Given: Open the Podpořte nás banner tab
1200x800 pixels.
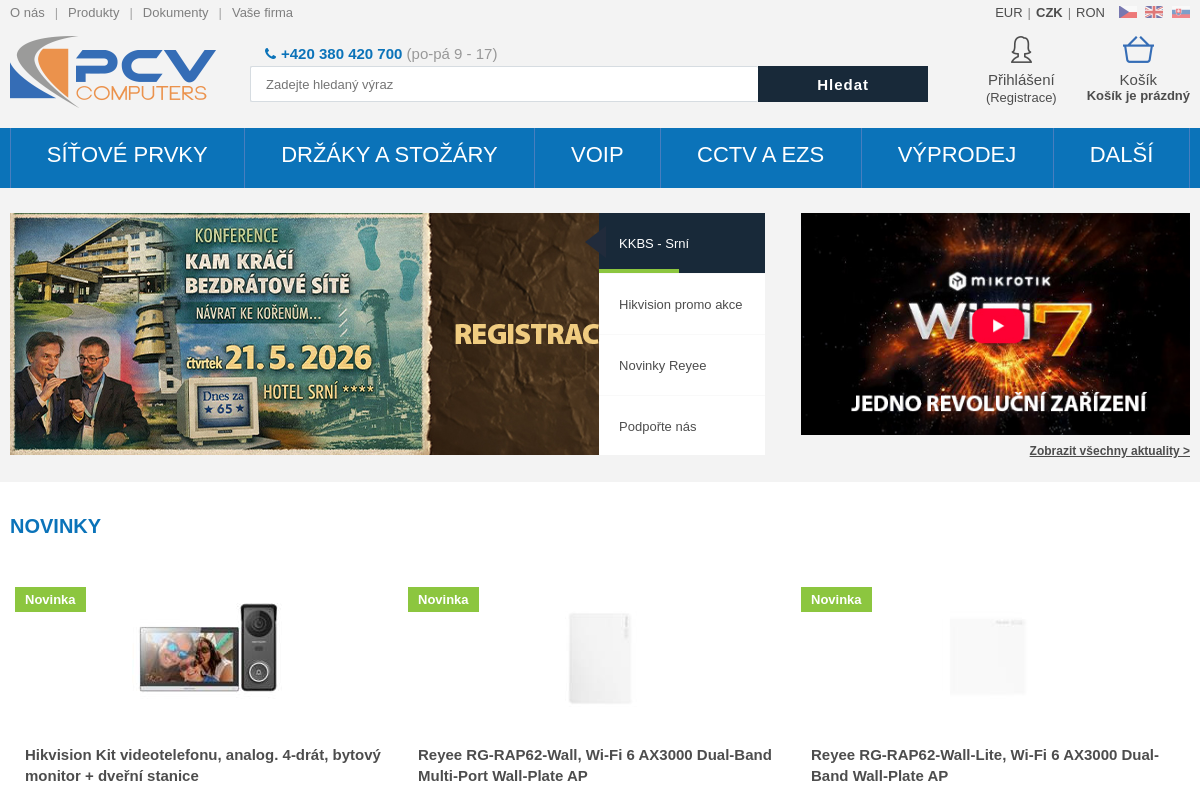Looking at the screenshot, I should (x=657, y=425).
